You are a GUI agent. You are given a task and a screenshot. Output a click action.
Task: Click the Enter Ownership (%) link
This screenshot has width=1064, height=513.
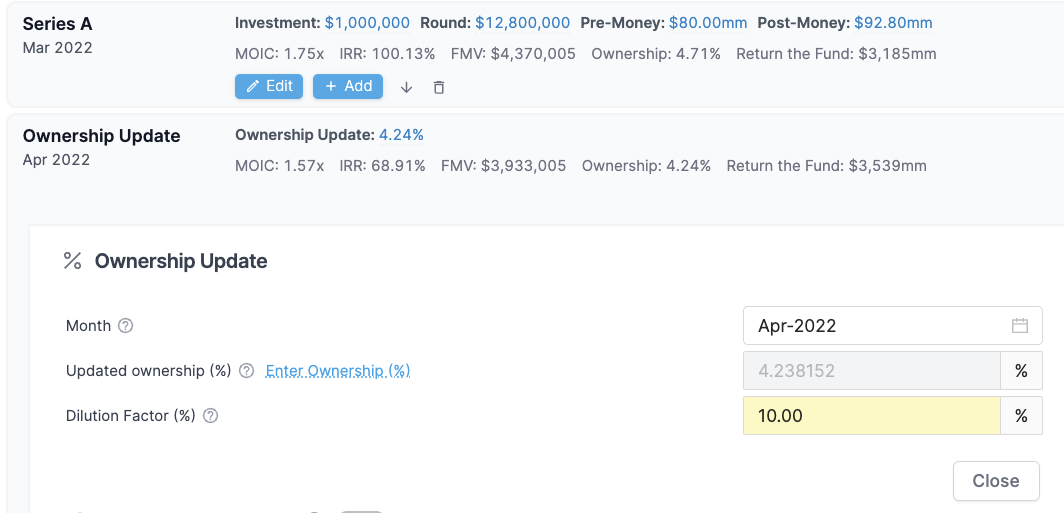(x=338, y=371)
